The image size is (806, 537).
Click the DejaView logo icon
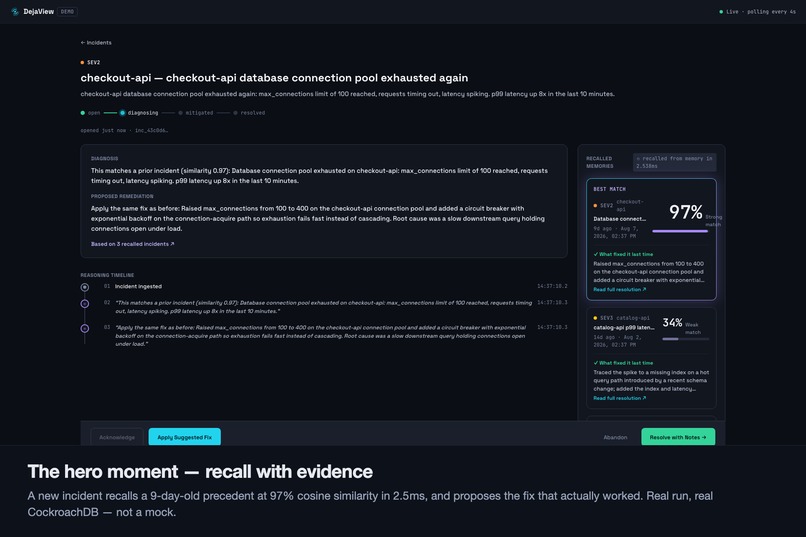[x=15, y=11]
